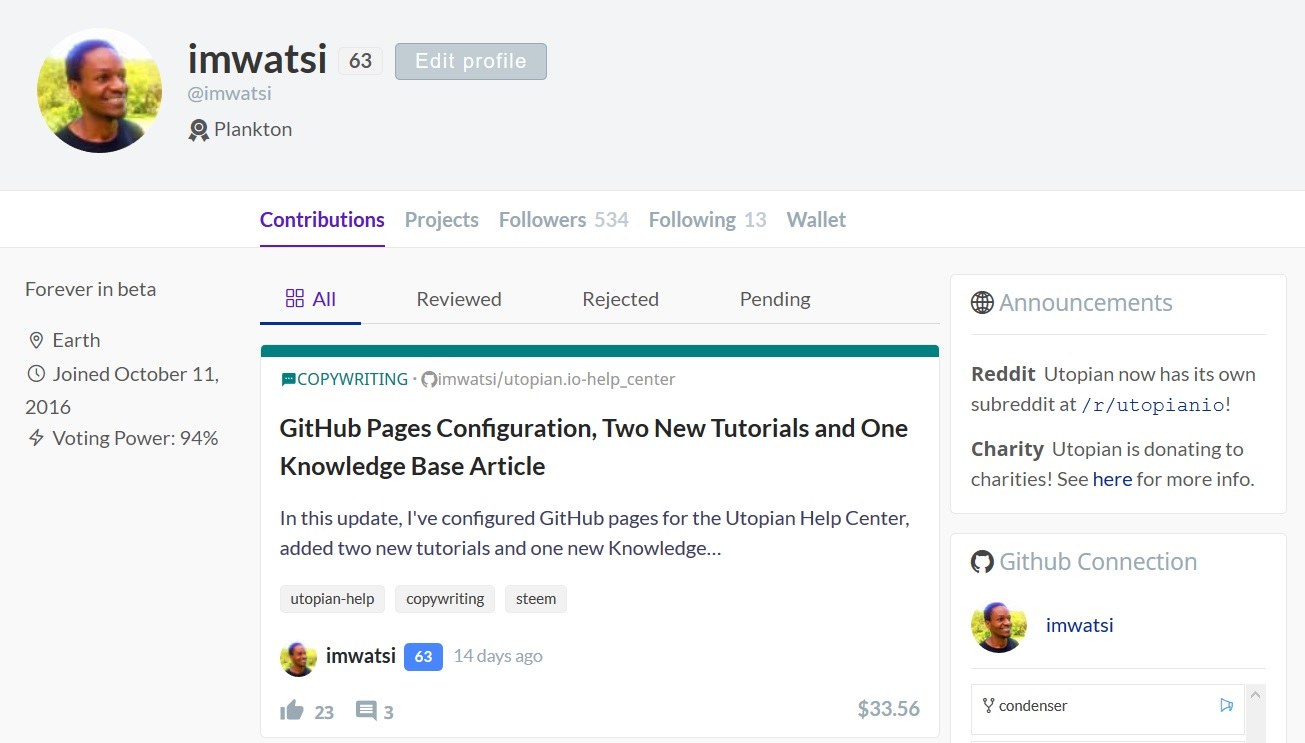
Task: Open the GitHub Pages Configuration post title
Action: [594, 447]
